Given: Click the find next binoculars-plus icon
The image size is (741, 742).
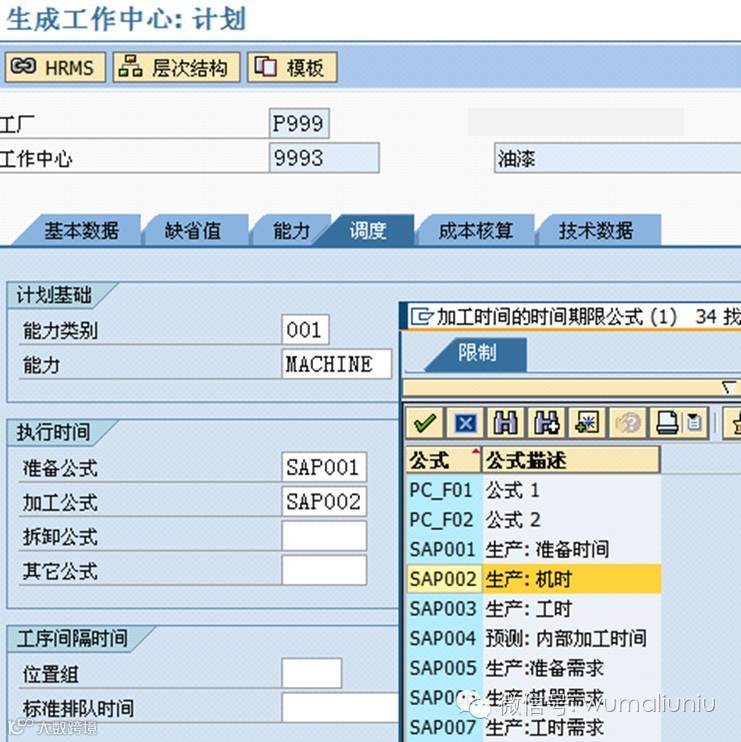Looking at the screenshot, I should tap(546, 423).
